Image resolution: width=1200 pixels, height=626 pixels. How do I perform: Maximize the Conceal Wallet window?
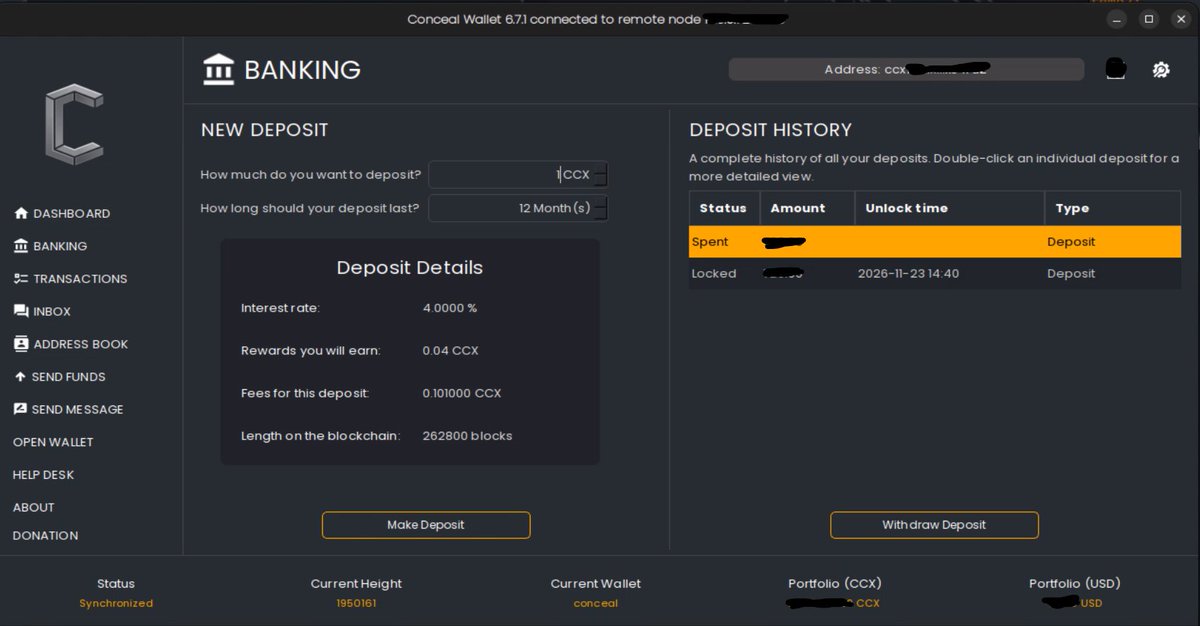1149,19
